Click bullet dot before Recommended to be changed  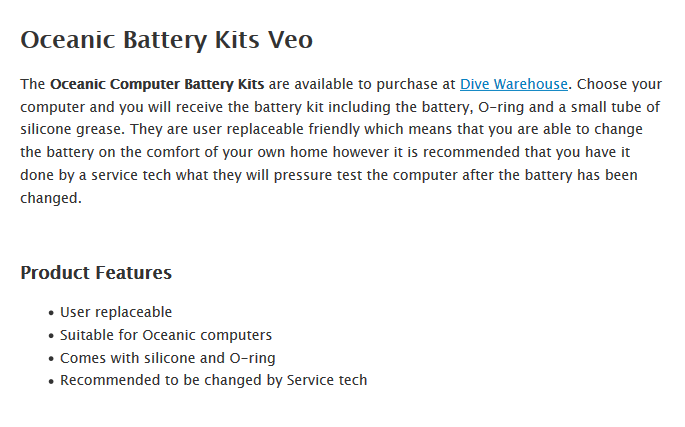click(51, 381)
